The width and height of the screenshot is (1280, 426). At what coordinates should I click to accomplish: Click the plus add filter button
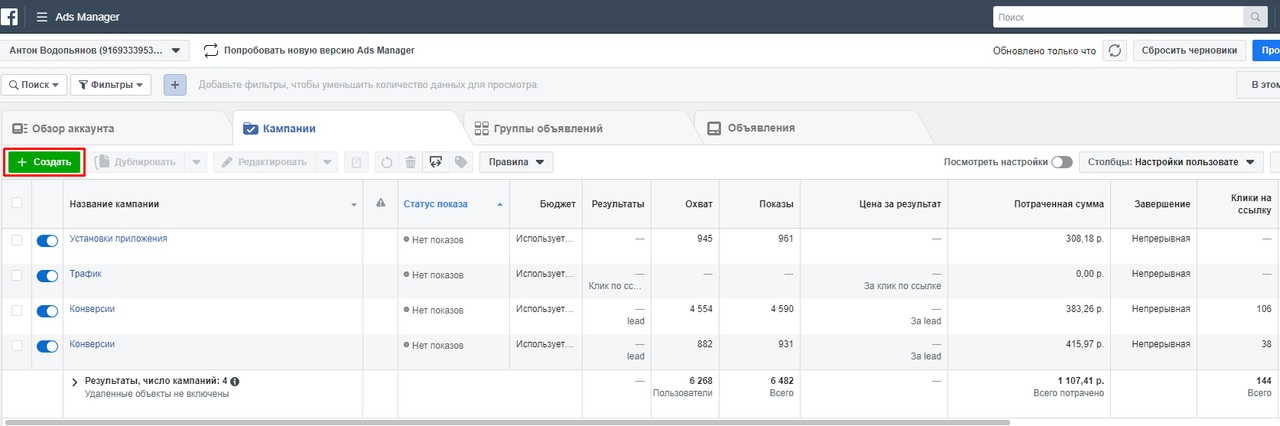(175, 85)
